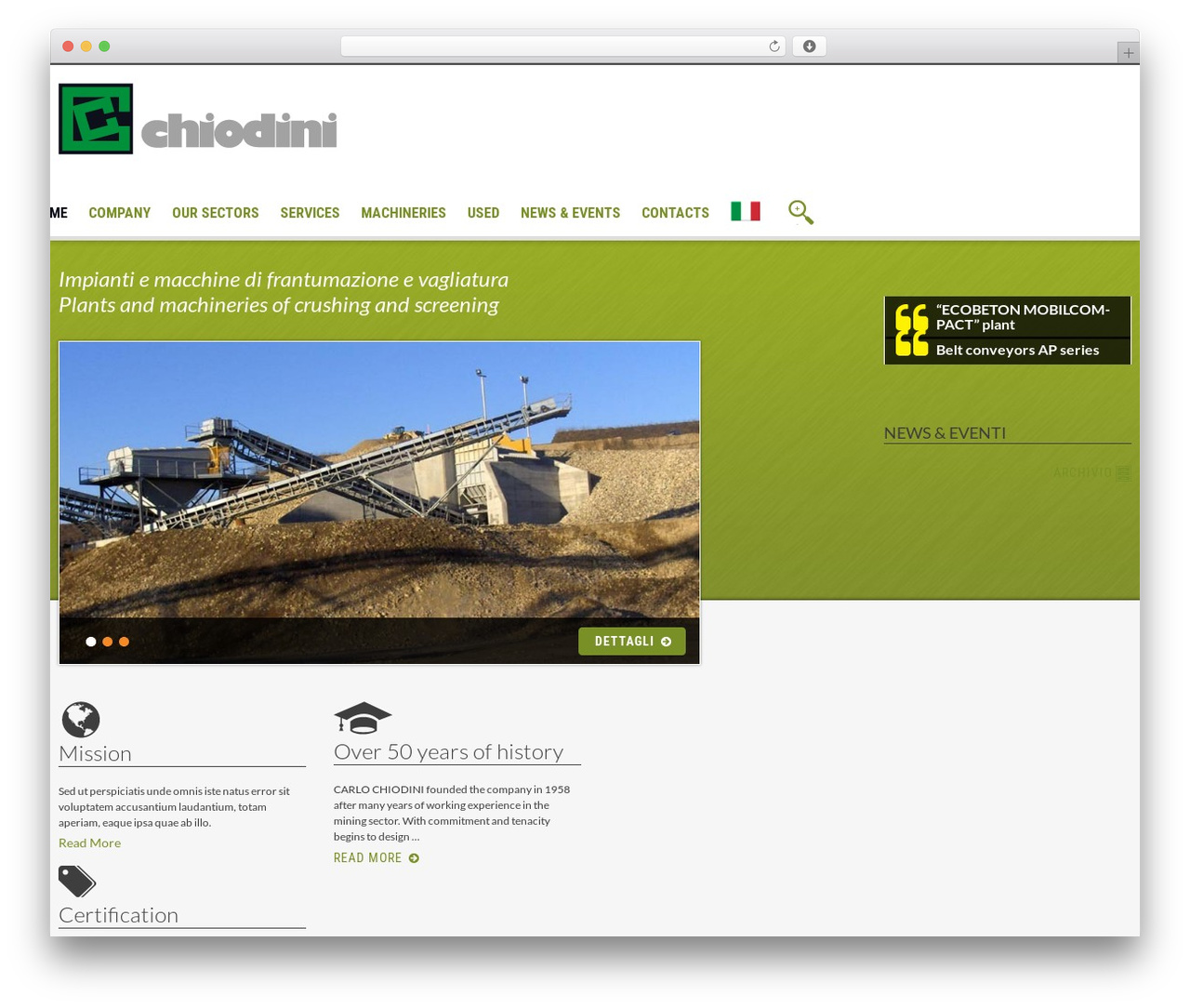1190x1008 pixels.
Task: Click the browser download icon
Action: [x=810, y=46]
